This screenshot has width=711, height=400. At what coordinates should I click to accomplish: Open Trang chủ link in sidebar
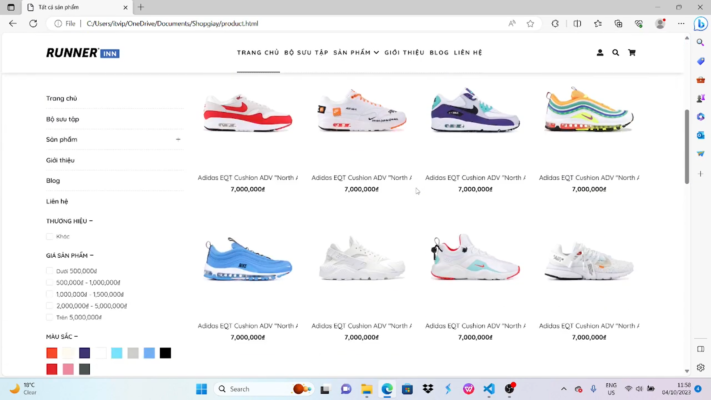click(x=62, y=98)
